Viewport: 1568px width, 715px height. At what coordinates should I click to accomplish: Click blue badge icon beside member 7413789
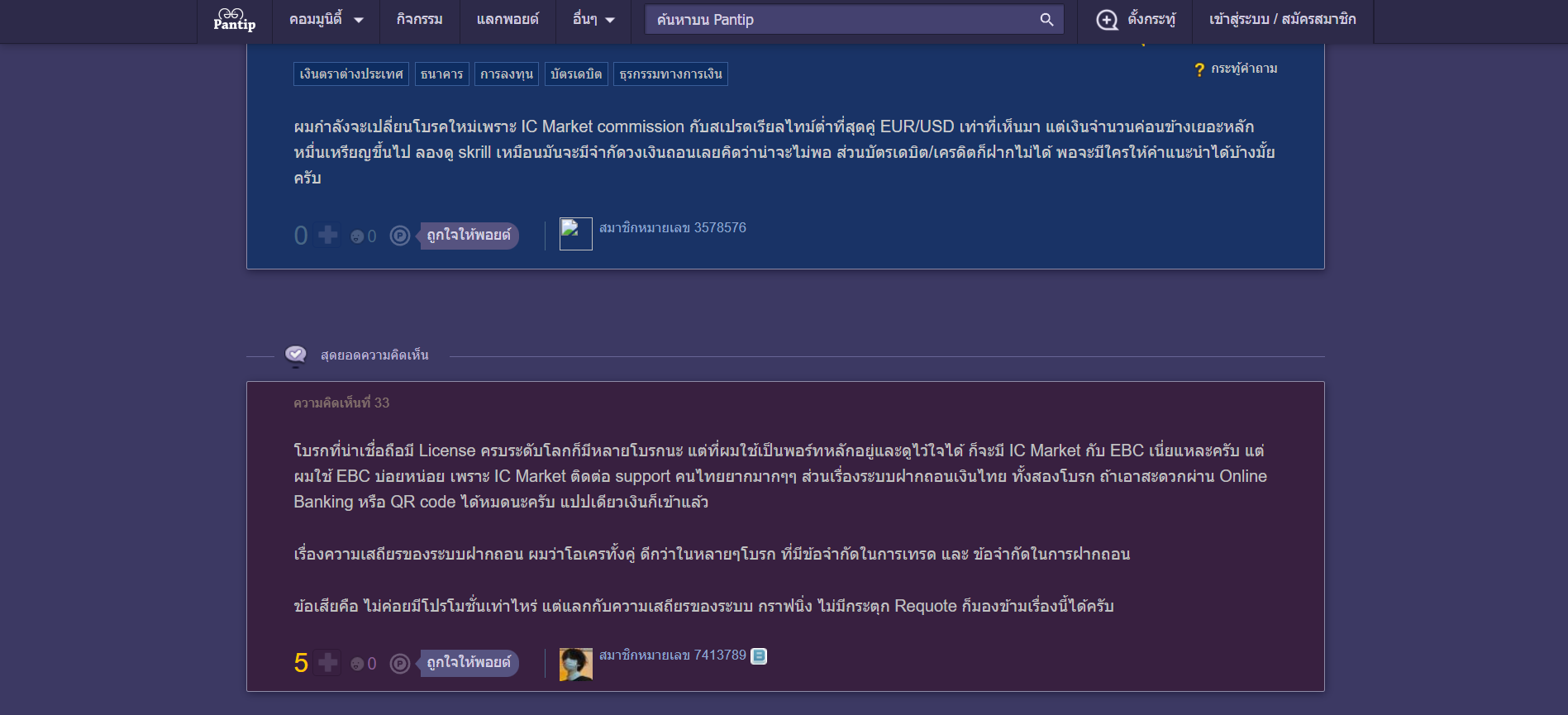pyautogui.click(x=759, y=656)
